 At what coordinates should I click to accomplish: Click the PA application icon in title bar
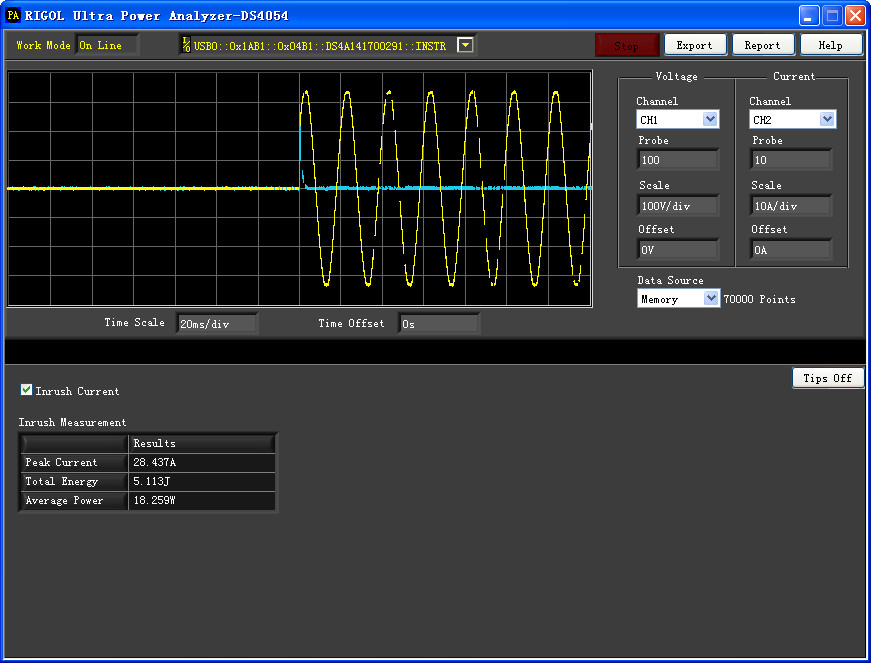(13, 15)
